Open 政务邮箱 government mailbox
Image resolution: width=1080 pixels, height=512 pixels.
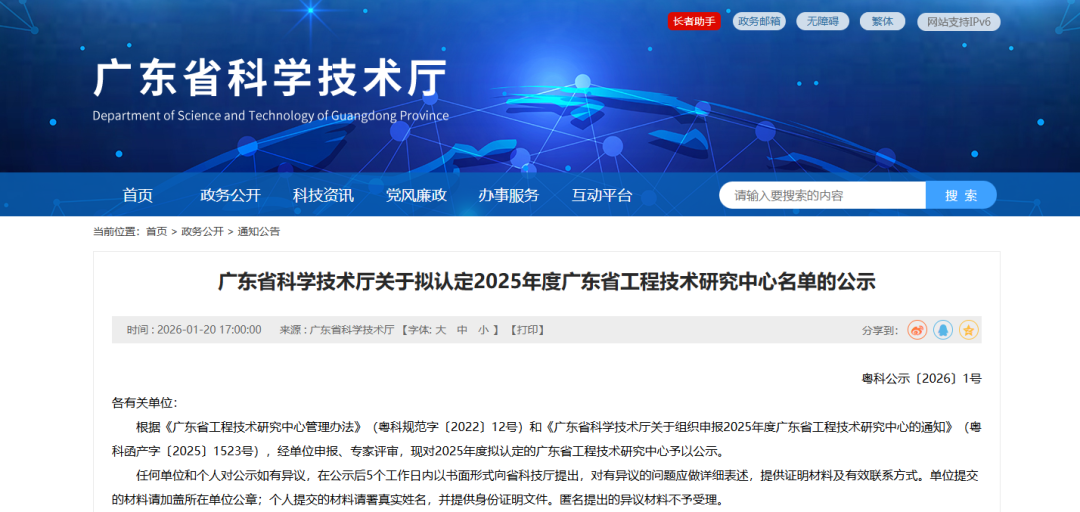coord(759,21)
